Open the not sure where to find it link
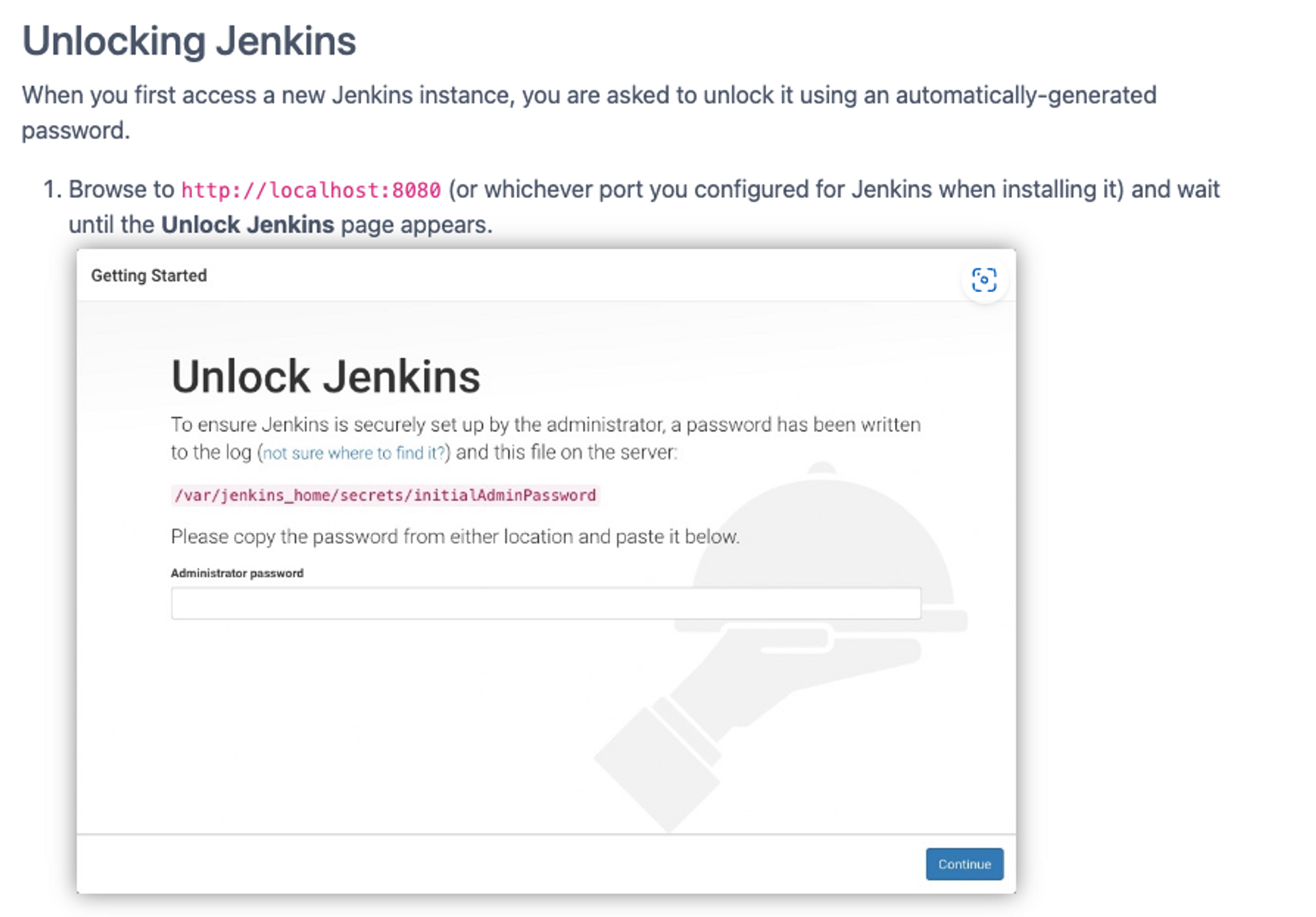The image size is (1316, 917). [x=353, y=453]
